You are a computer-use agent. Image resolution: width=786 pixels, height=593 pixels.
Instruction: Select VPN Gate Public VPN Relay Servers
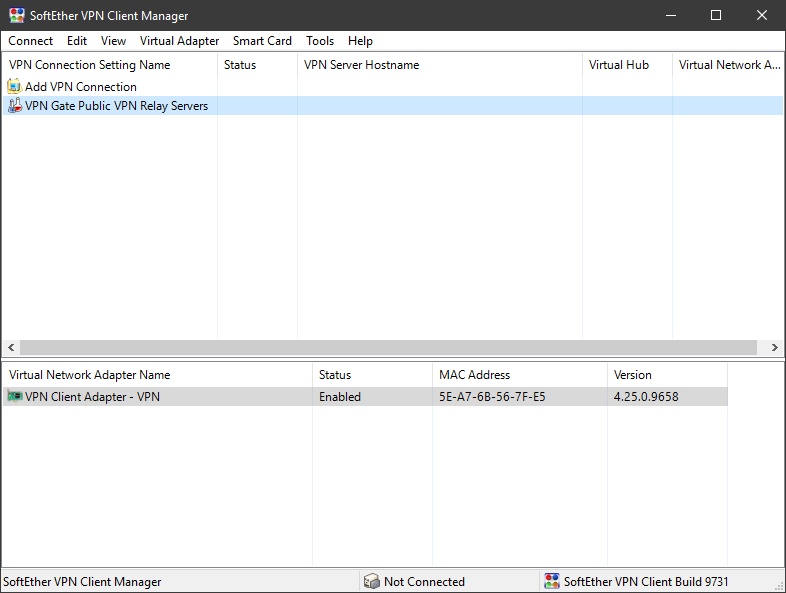pyautogui.click(x=393, y=105)
